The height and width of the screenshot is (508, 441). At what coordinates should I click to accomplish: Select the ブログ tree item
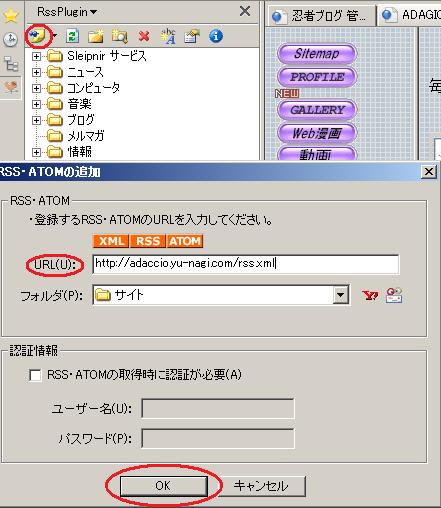coord(71,120)
